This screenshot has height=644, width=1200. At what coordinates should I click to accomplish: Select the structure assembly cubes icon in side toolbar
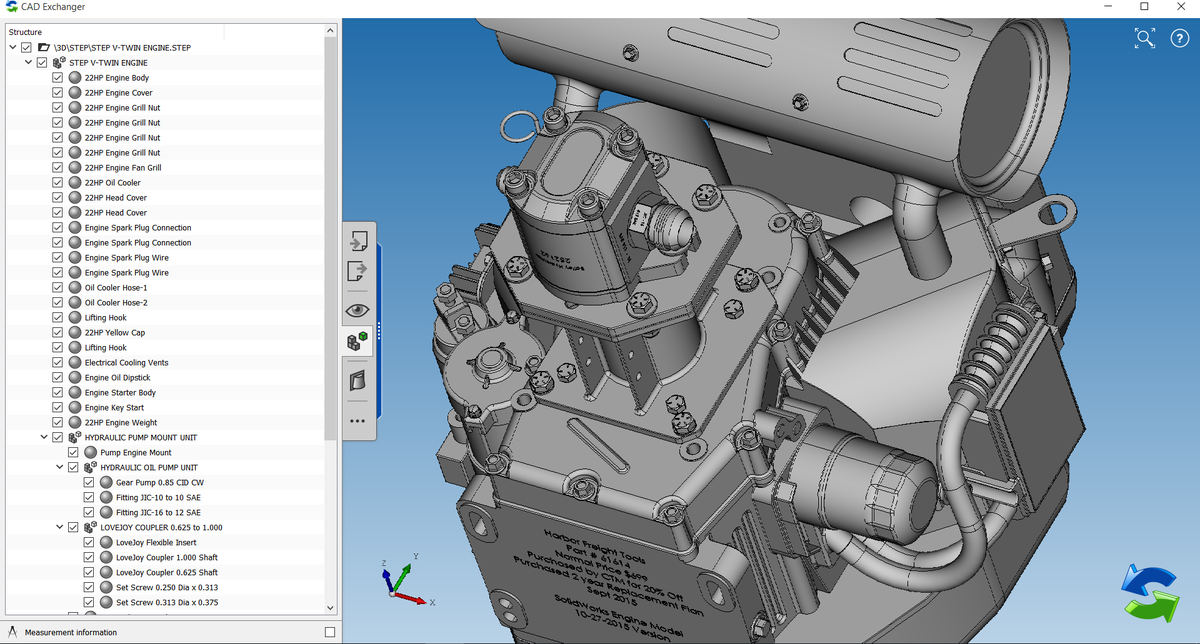(358, 341)
